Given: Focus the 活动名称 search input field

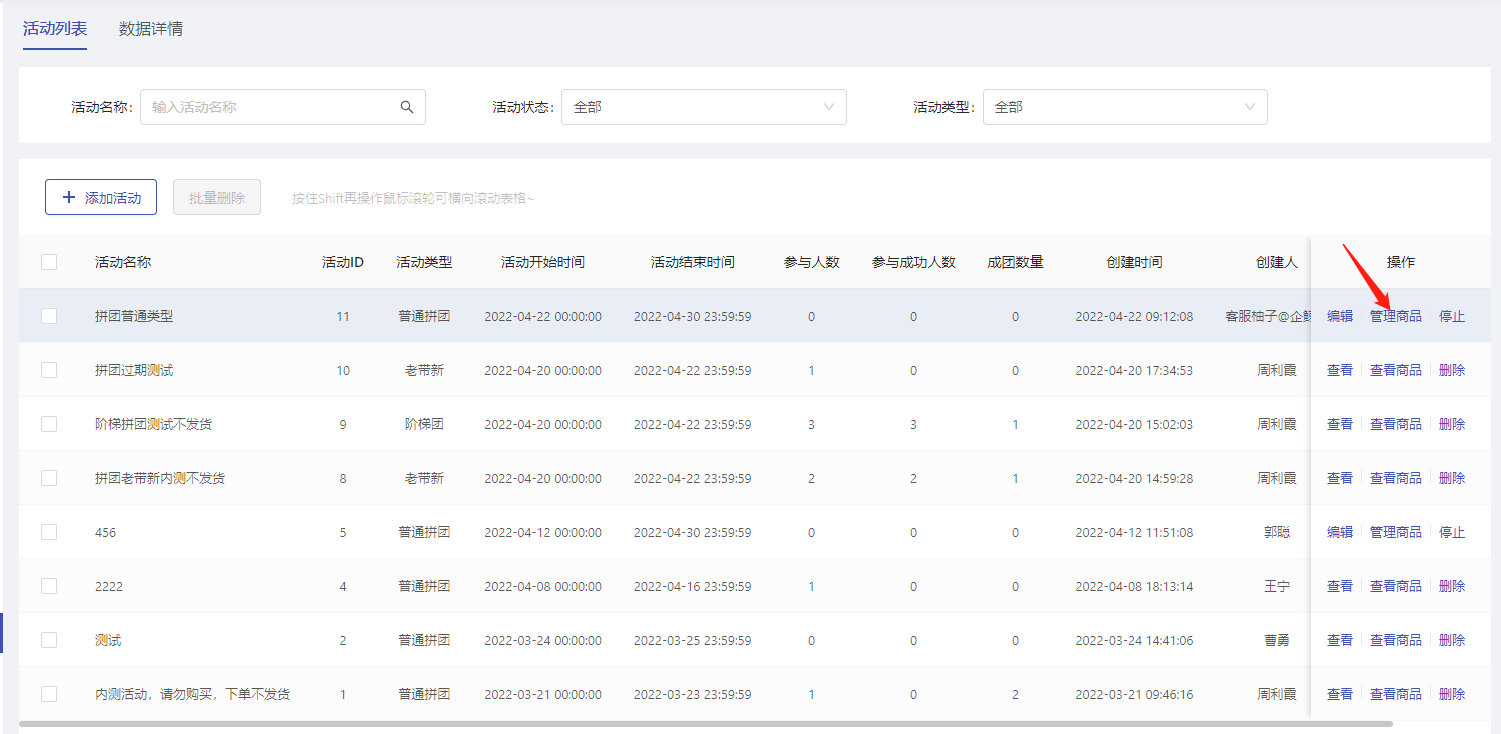Looking at the screenshot, I should tap(283, 107).
